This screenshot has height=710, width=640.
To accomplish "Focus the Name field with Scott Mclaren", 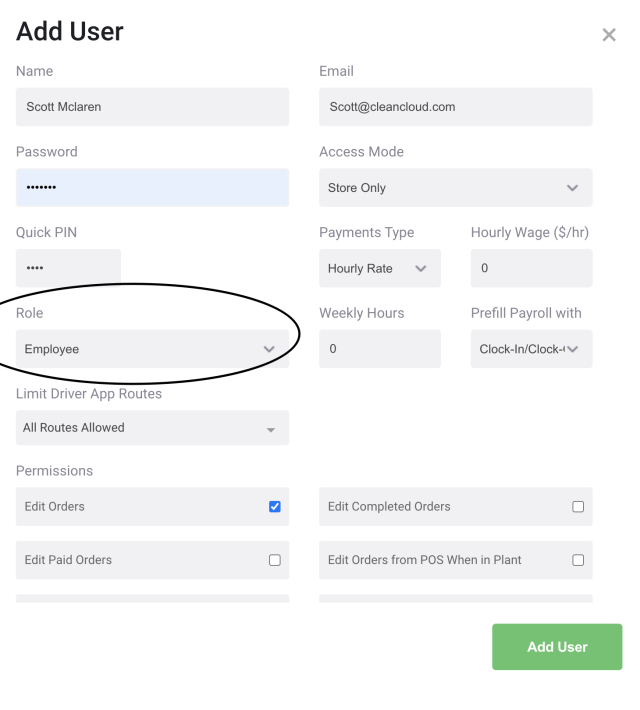I will click(152, 107).
